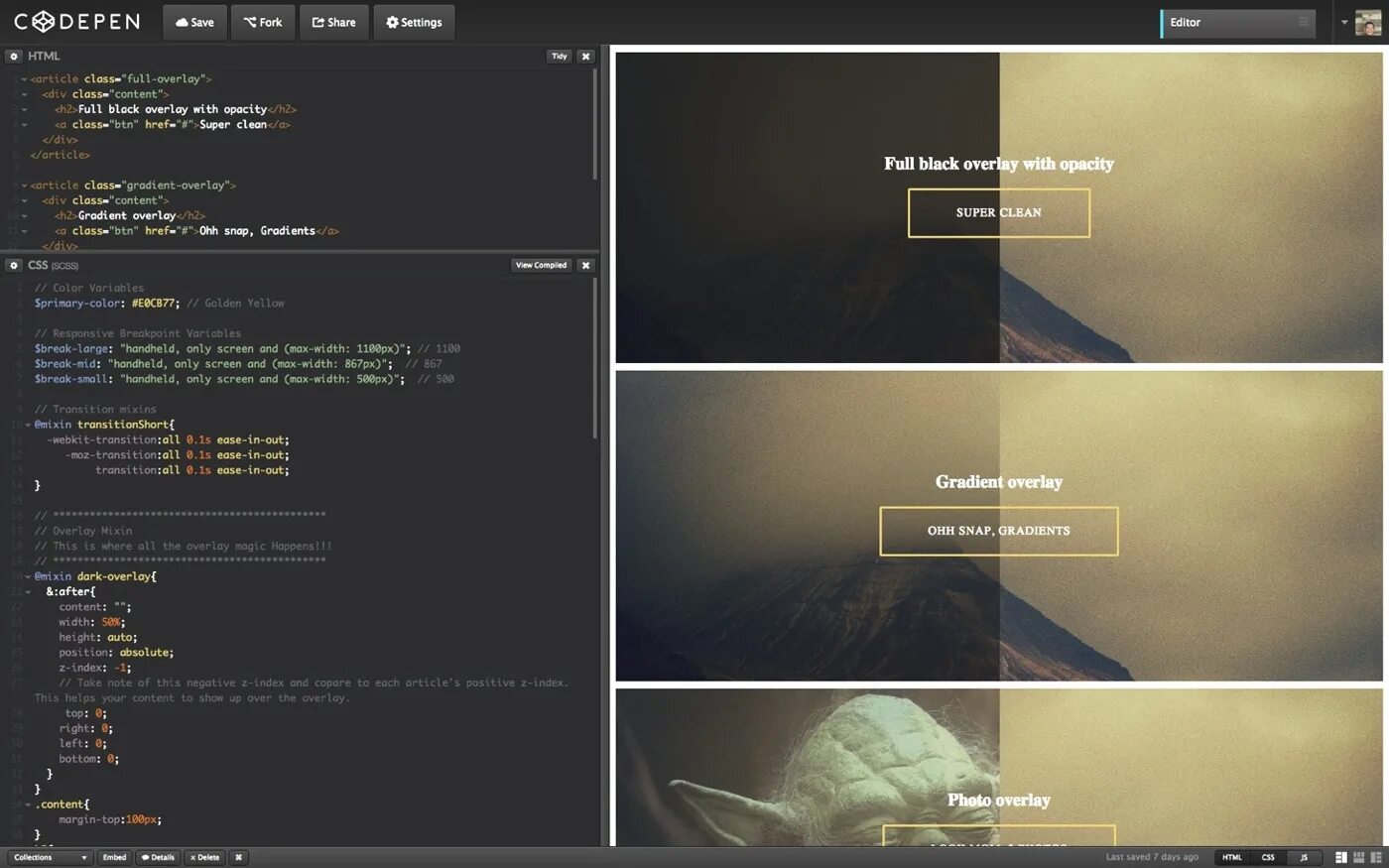The height and width of the screenshot is (868, 1389).
Task: Toggle the CSS editor footer tab
Action: [x=1268, y=857]
